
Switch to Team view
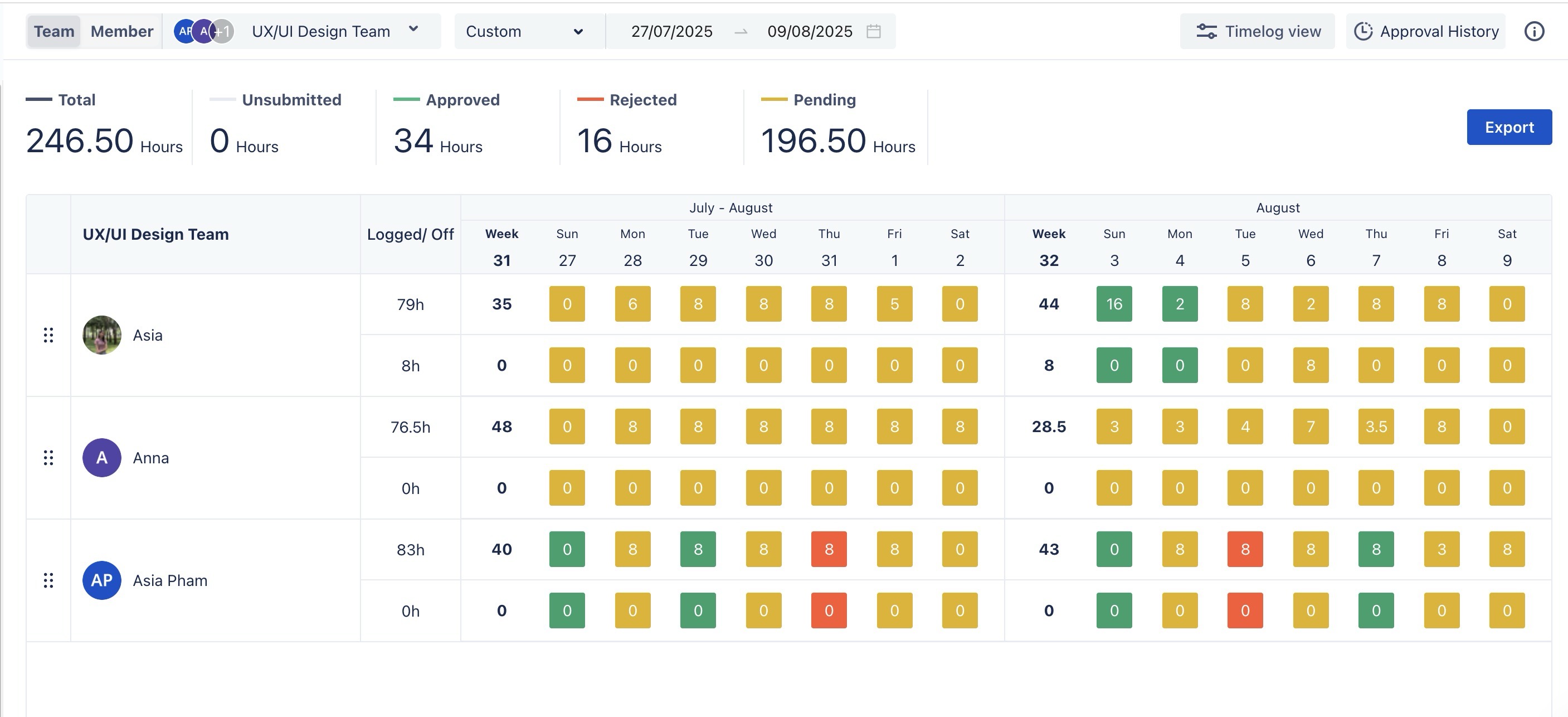click(x=53, y=31)
